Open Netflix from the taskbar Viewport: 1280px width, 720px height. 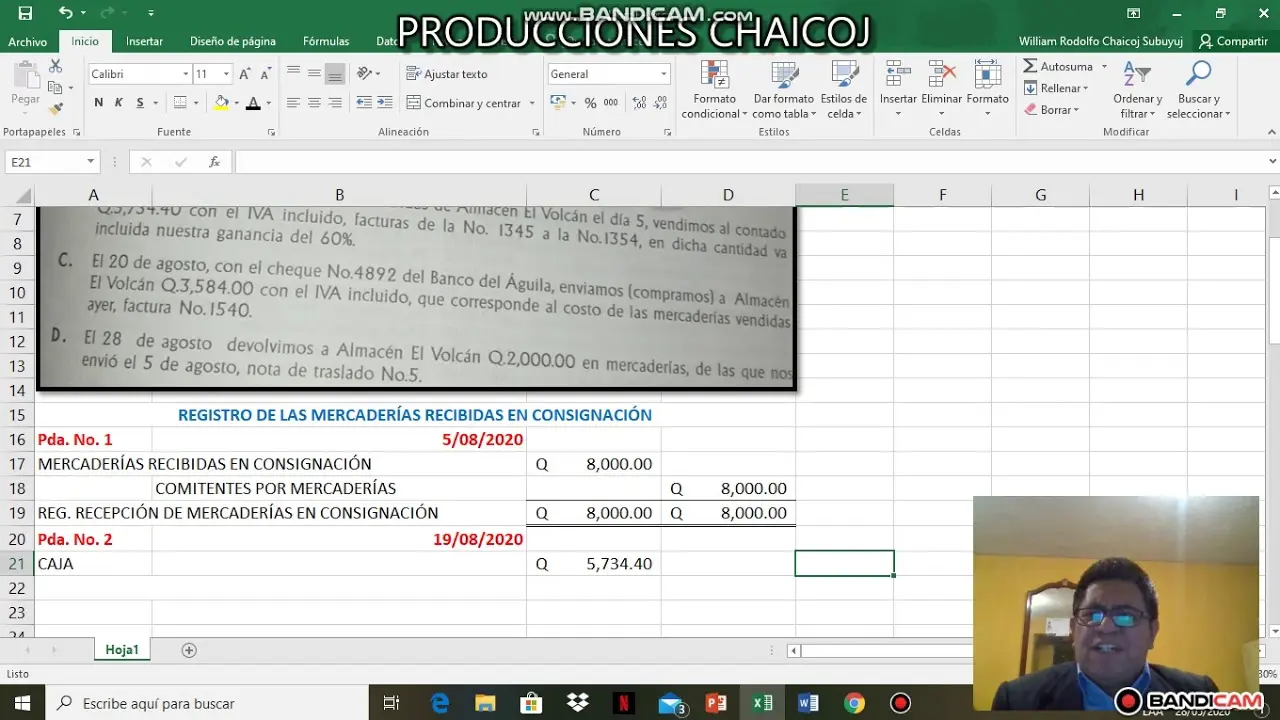623,703
